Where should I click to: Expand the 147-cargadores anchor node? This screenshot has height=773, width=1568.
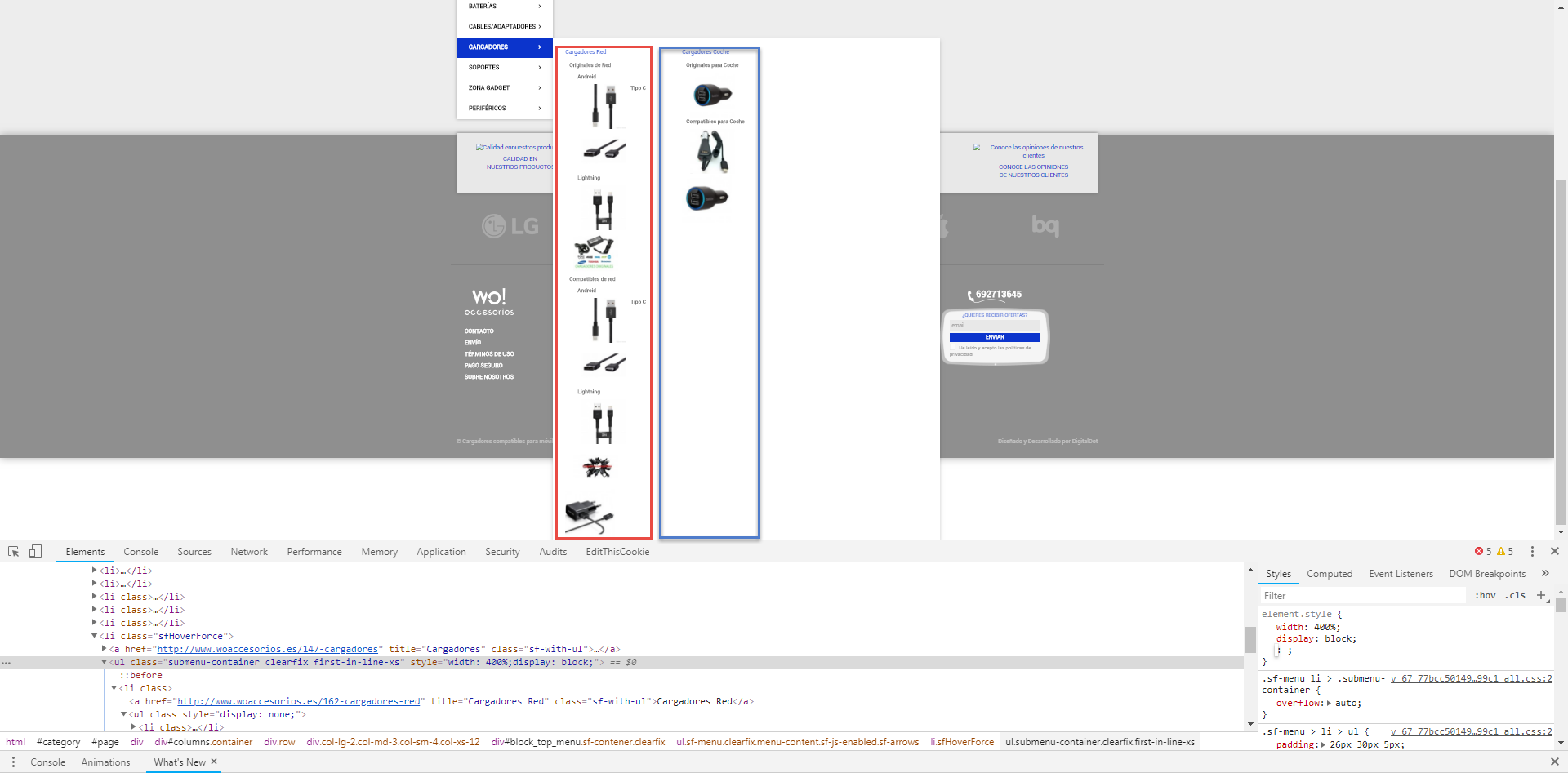105,649
